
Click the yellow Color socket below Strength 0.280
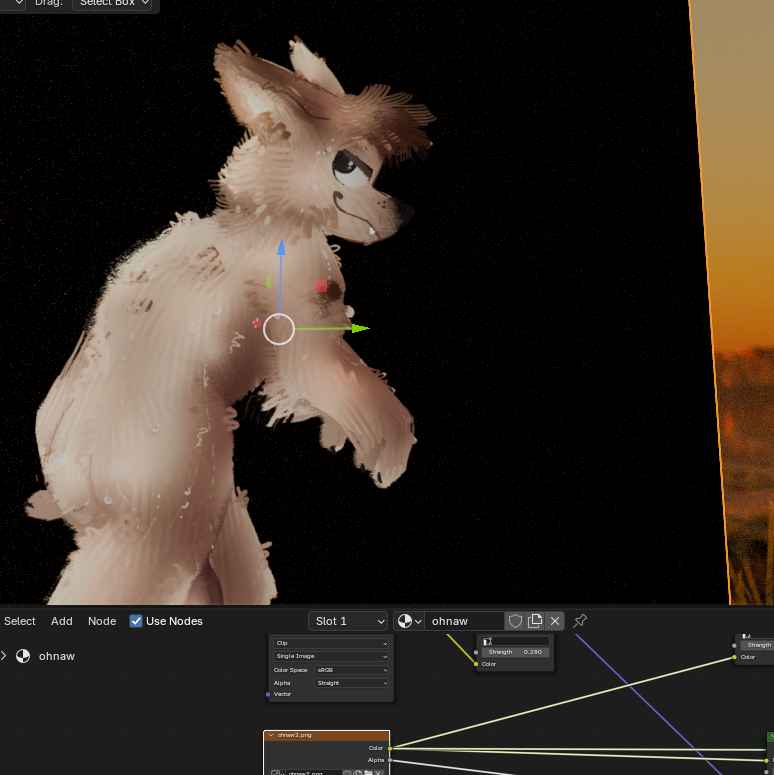476,664
